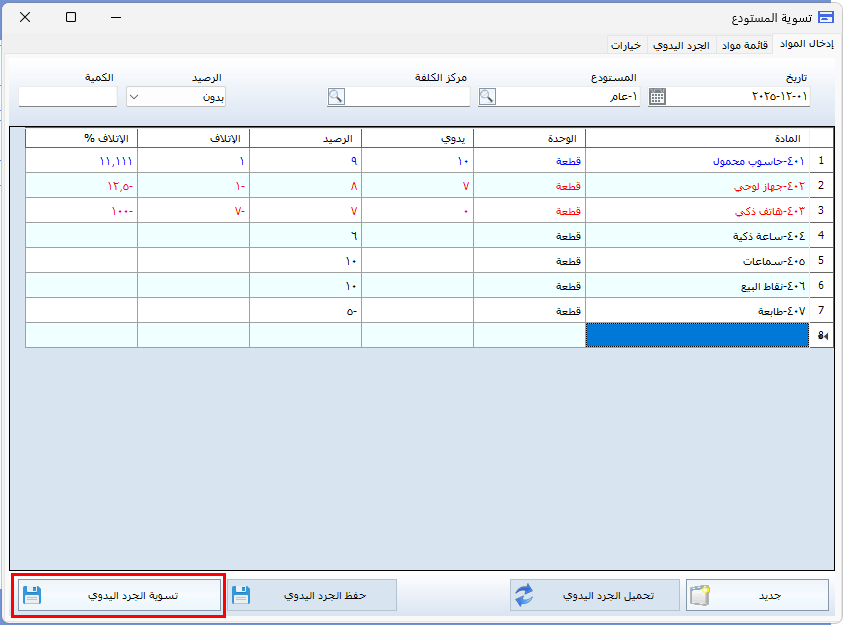Click the تسوية المستودع window title icon
The width and height of the screenshot is (843, 625).
click(x=825, y=17)
